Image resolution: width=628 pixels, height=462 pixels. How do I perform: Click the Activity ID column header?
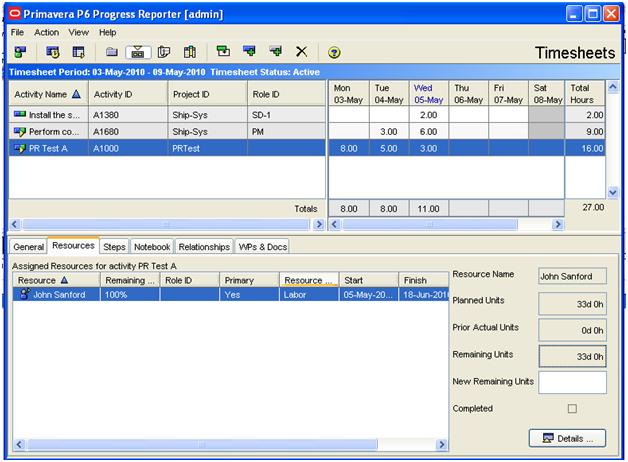[x=128, y=94]
